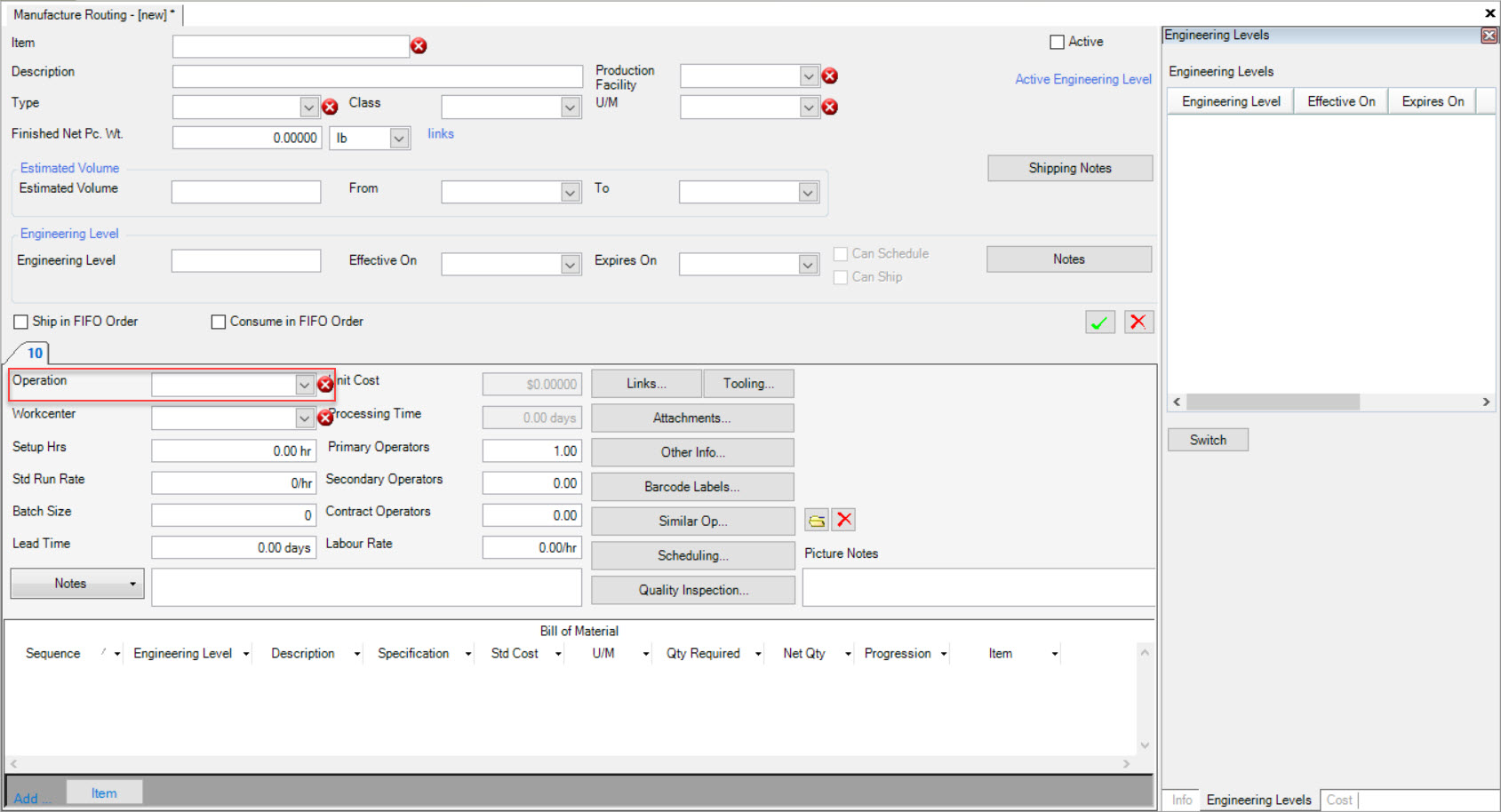Open Effective On date dropdown

[x=571, y=265]
